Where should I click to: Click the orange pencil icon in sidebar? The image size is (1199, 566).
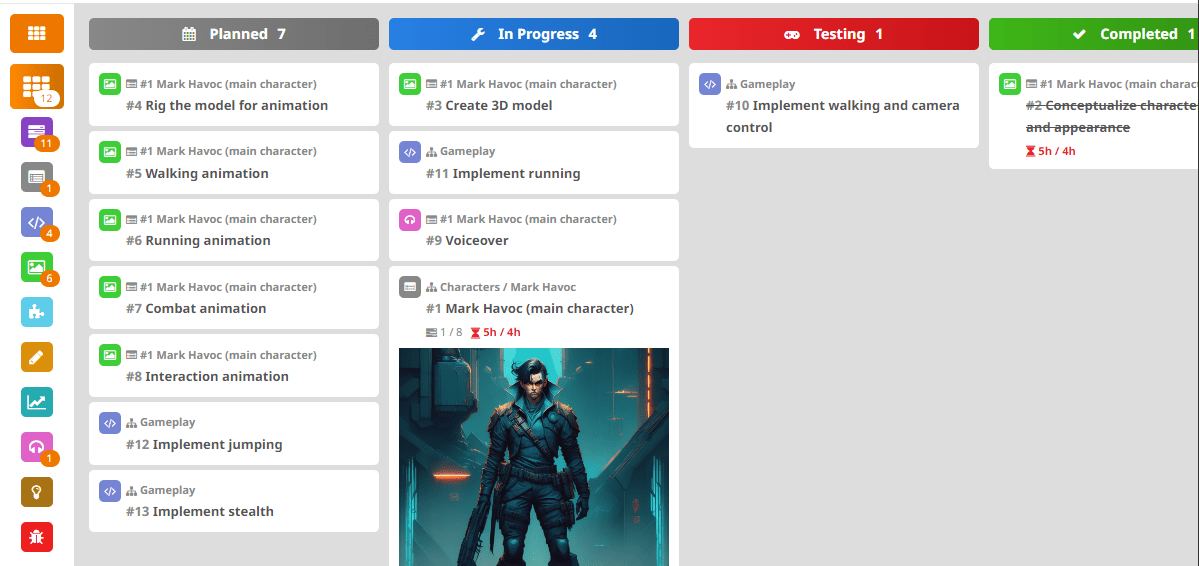[x=37, y=357]
